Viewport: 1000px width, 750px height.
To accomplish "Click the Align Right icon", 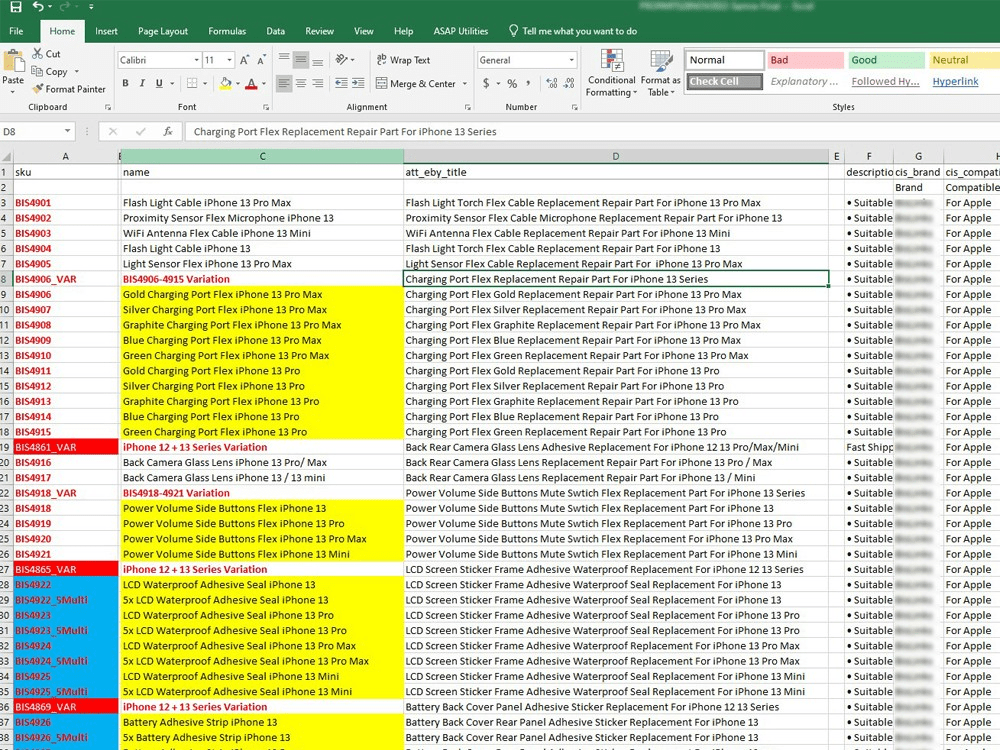I will click(318, 83).
